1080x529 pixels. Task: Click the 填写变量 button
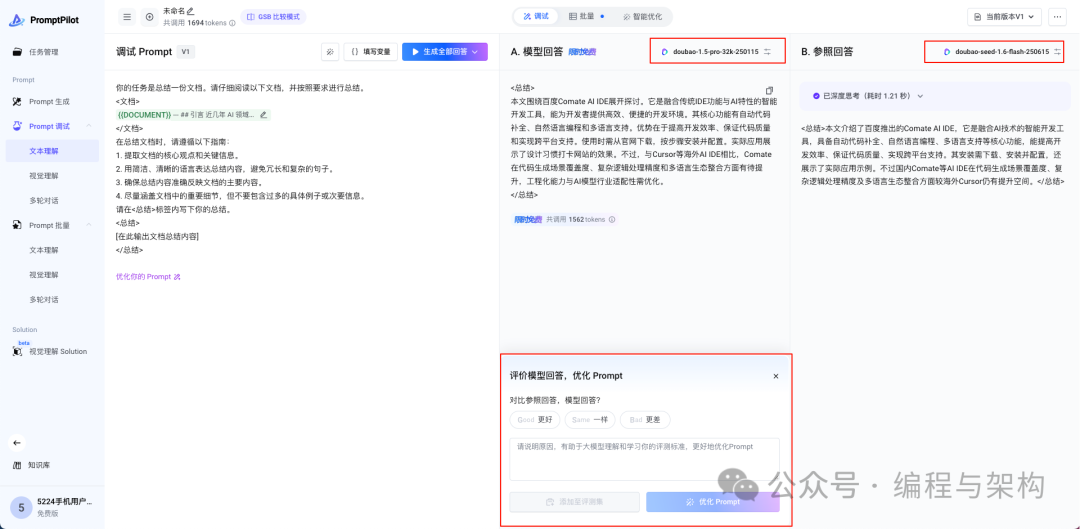tap(371, 52)
